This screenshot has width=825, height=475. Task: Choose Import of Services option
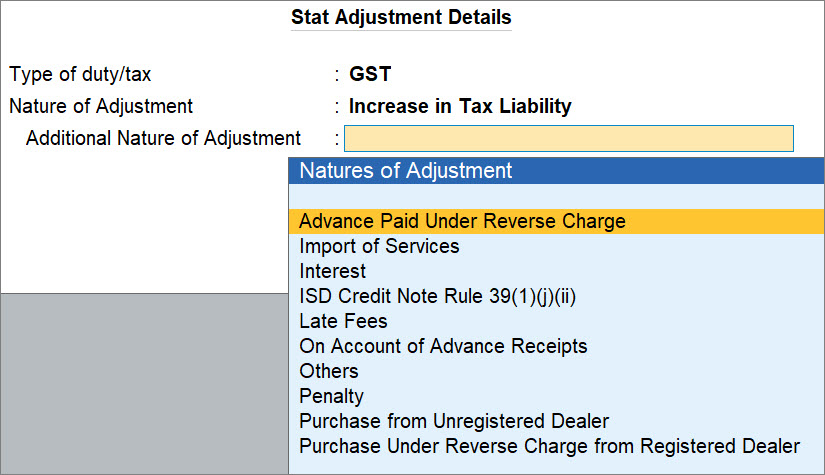click(556, 246)
